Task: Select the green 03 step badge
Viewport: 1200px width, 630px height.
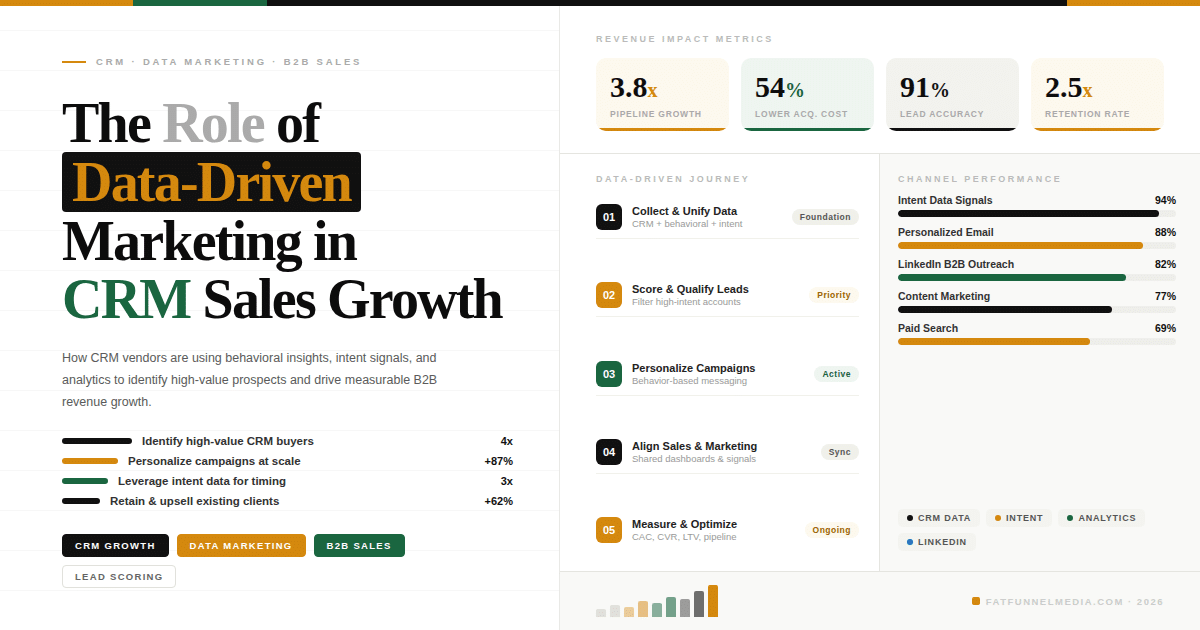Action: pyautogui.click(x=609, y=374)
